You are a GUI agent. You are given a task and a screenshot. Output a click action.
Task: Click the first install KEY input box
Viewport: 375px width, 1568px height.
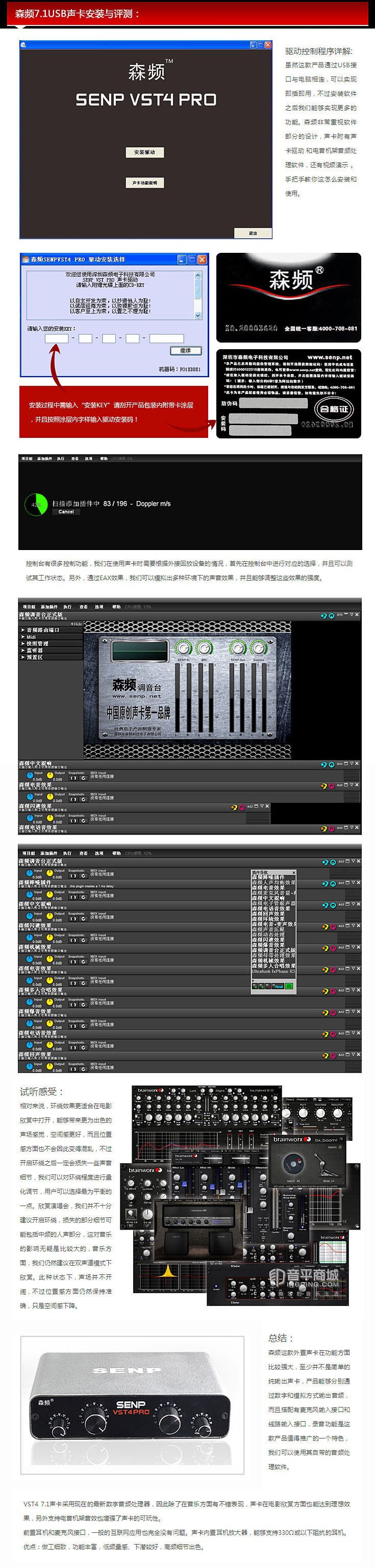pos(57,338)
